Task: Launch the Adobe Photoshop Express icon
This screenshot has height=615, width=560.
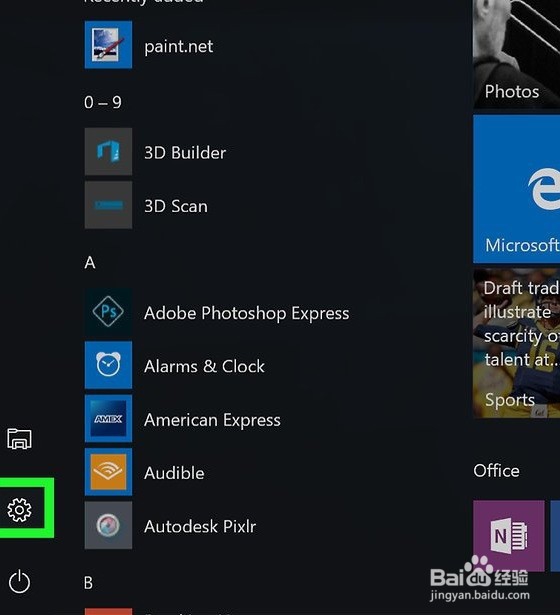Action: [x=108, y=312]
